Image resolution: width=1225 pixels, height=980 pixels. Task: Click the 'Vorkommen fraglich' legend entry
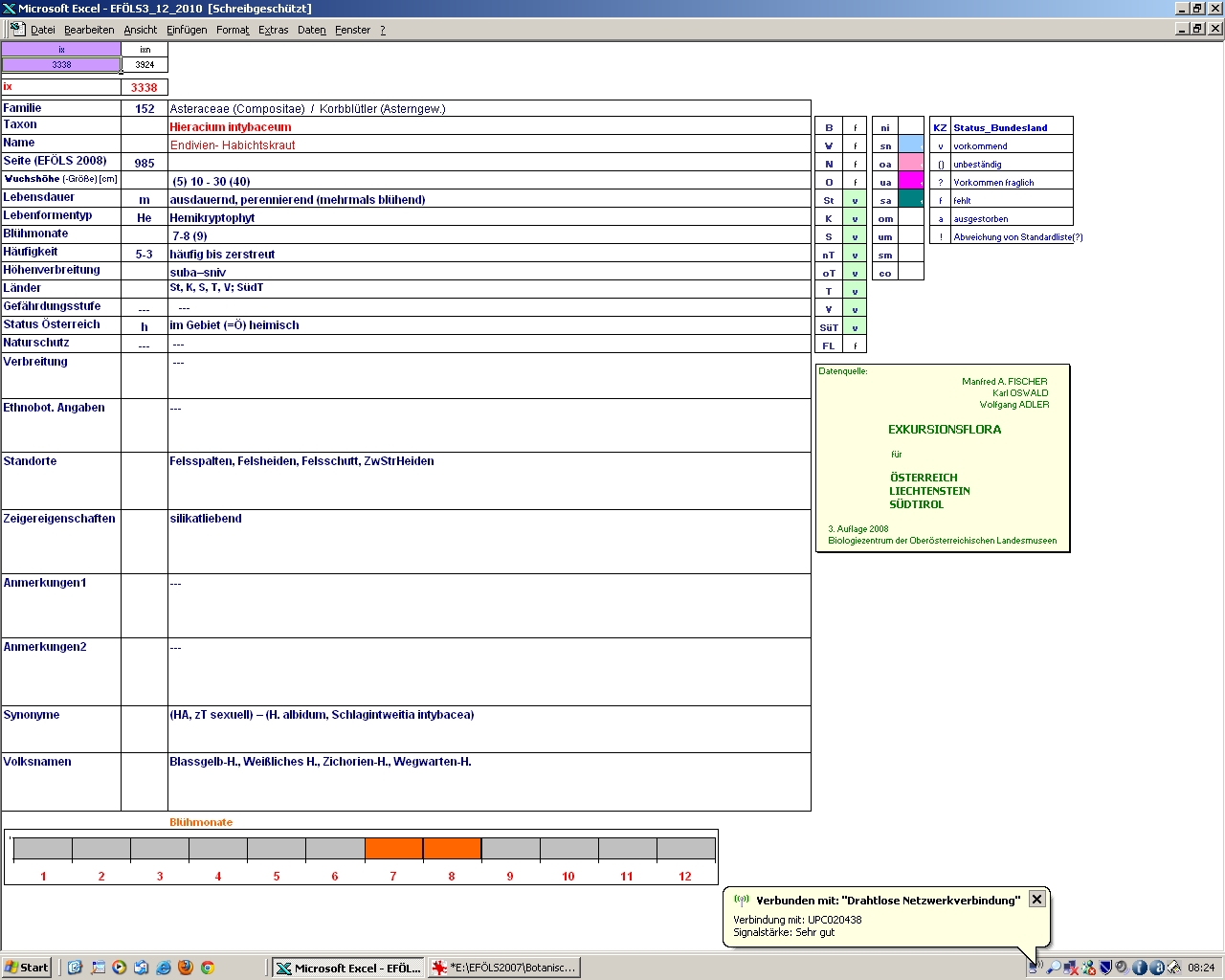click(x=993, y=182)
